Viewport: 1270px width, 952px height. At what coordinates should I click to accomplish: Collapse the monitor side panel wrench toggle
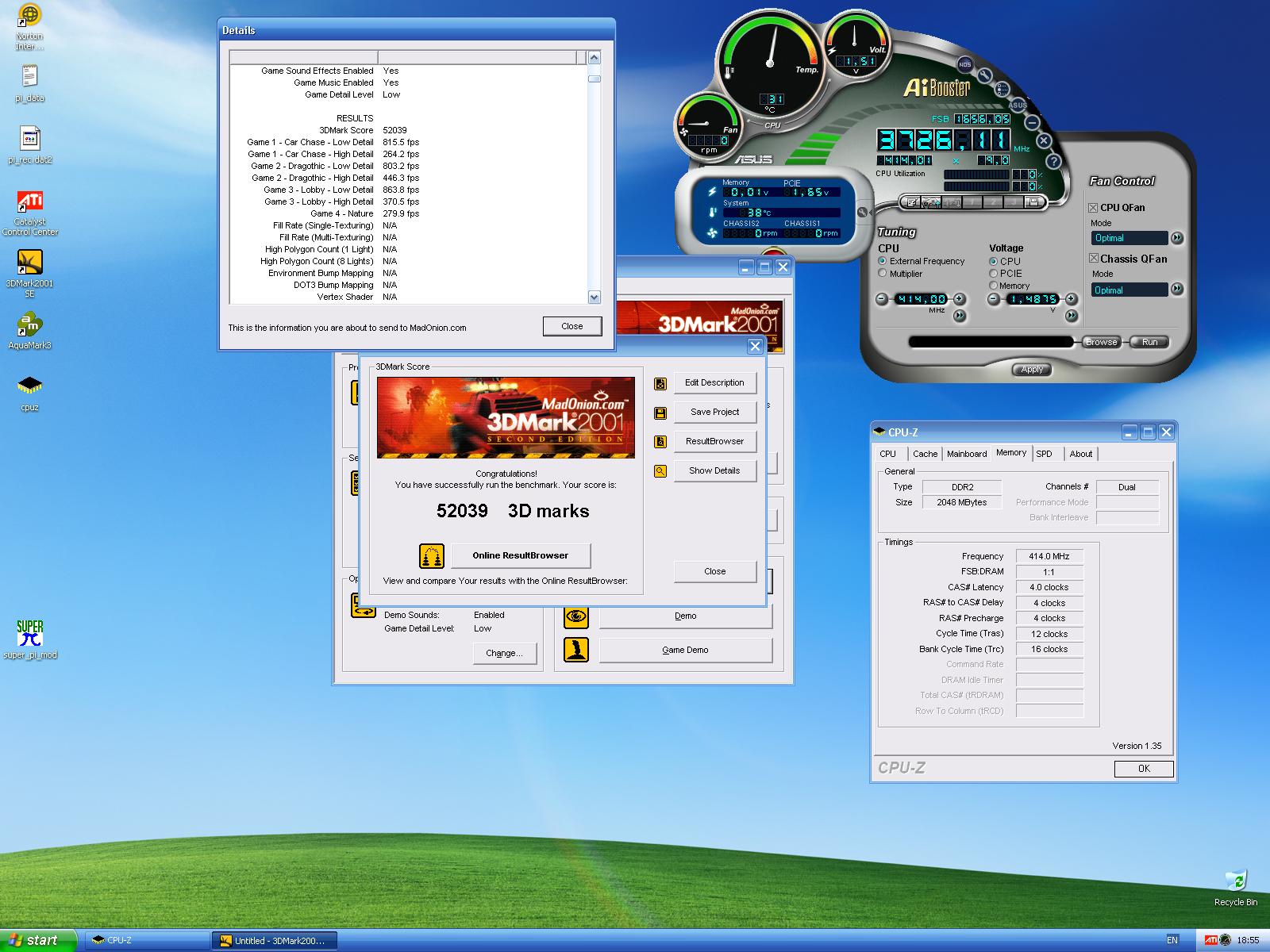tap(864, 212)
